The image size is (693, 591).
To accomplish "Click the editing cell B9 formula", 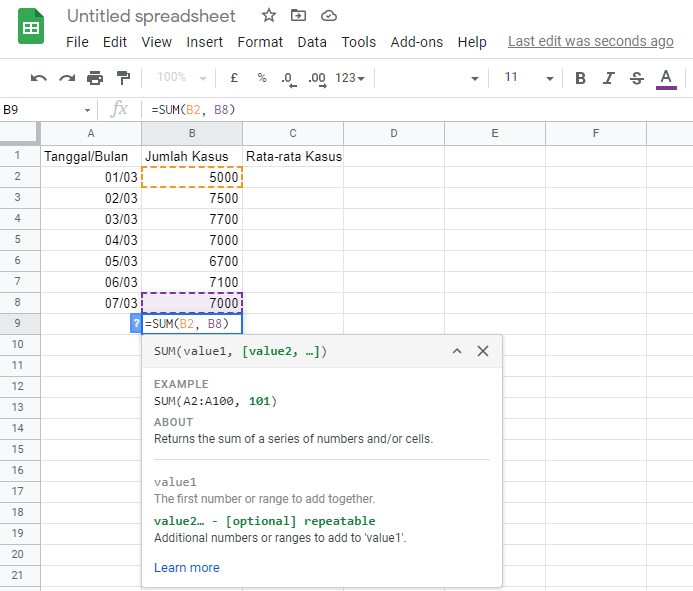I will tap(192, 324).
